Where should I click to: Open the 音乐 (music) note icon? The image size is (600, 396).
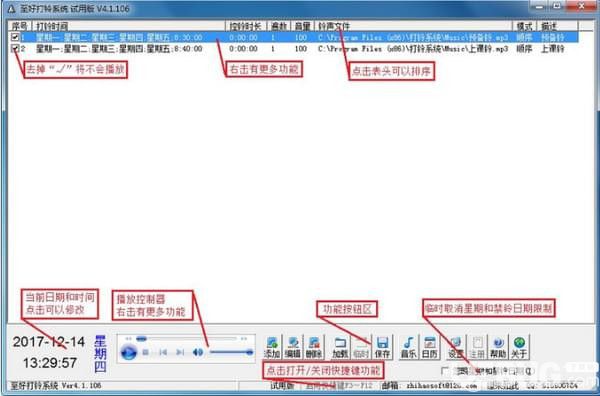click(408, 347)
